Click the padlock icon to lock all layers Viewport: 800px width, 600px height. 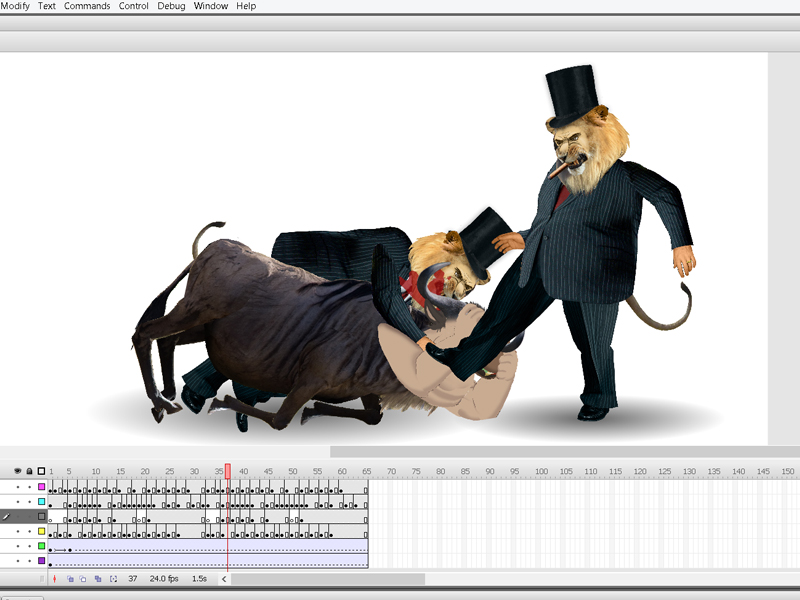tap(30, 471)
